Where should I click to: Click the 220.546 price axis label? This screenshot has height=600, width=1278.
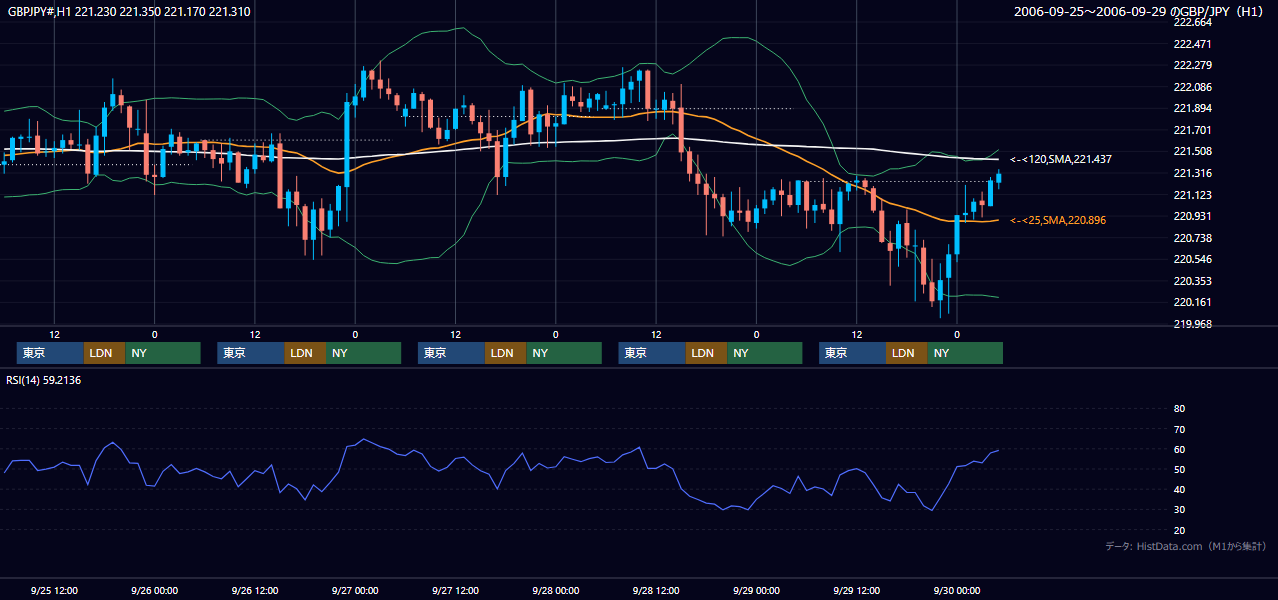[1192, 259]
